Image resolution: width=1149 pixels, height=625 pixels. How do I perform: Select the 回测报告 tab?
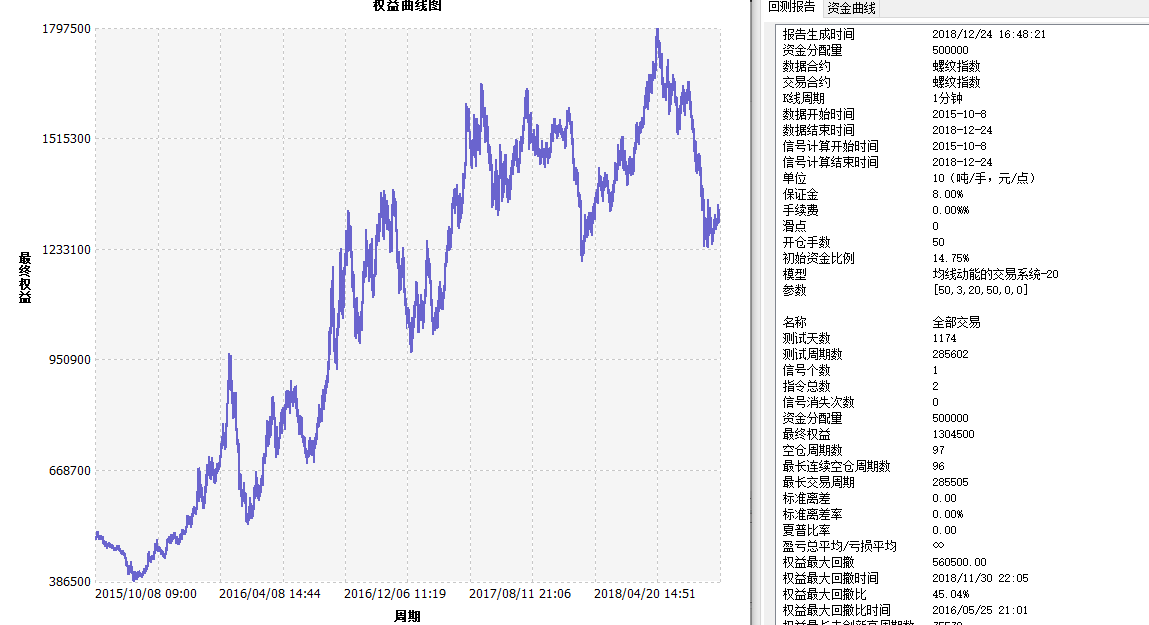[x=791, y=8]
